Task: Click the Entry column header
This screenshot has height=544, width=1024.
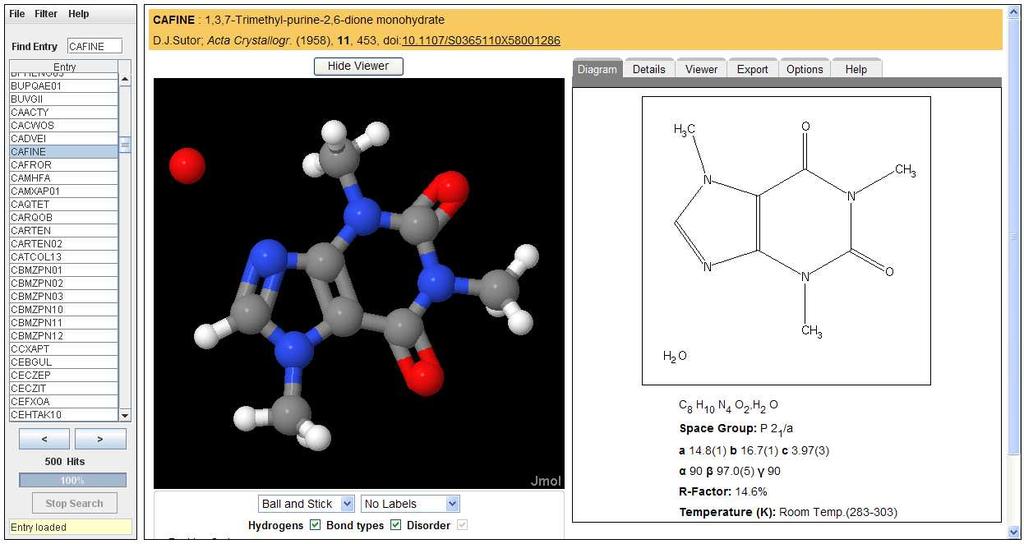Action: pyautogui.click(x=64, y=67)
